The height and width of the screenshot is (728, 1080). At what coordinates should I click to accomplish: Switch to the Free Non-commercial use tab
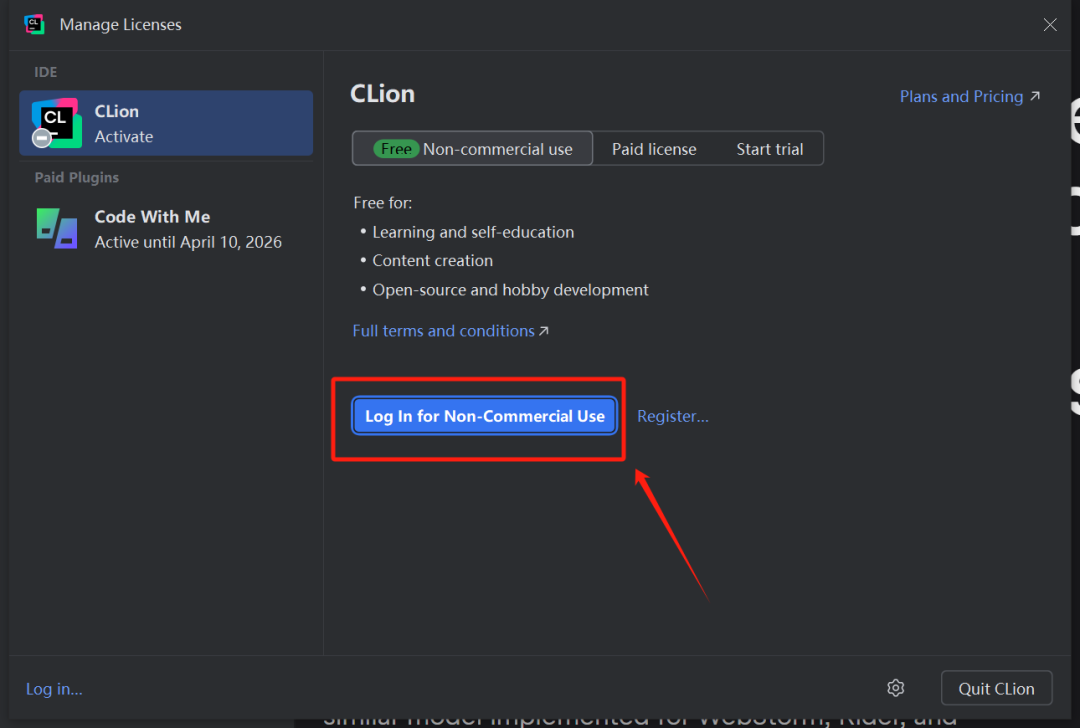pyautogui.click(x=472, y=149)
